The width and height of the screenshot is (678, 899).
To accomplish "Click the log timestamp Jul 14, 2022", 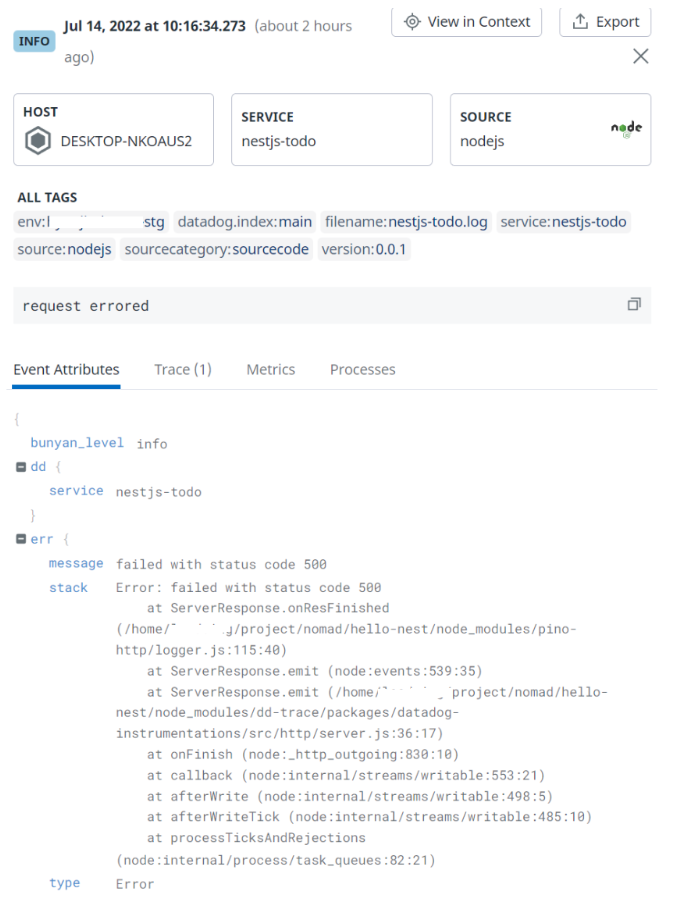I will click(x=155, y=26).
